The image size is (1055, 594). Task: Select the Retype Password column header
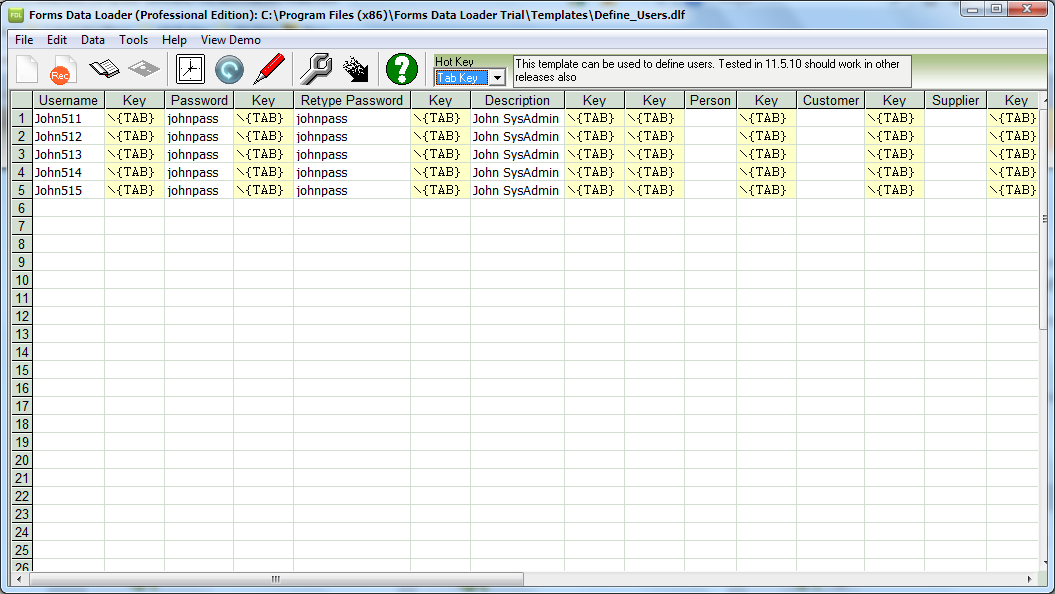tap(352, 100)
